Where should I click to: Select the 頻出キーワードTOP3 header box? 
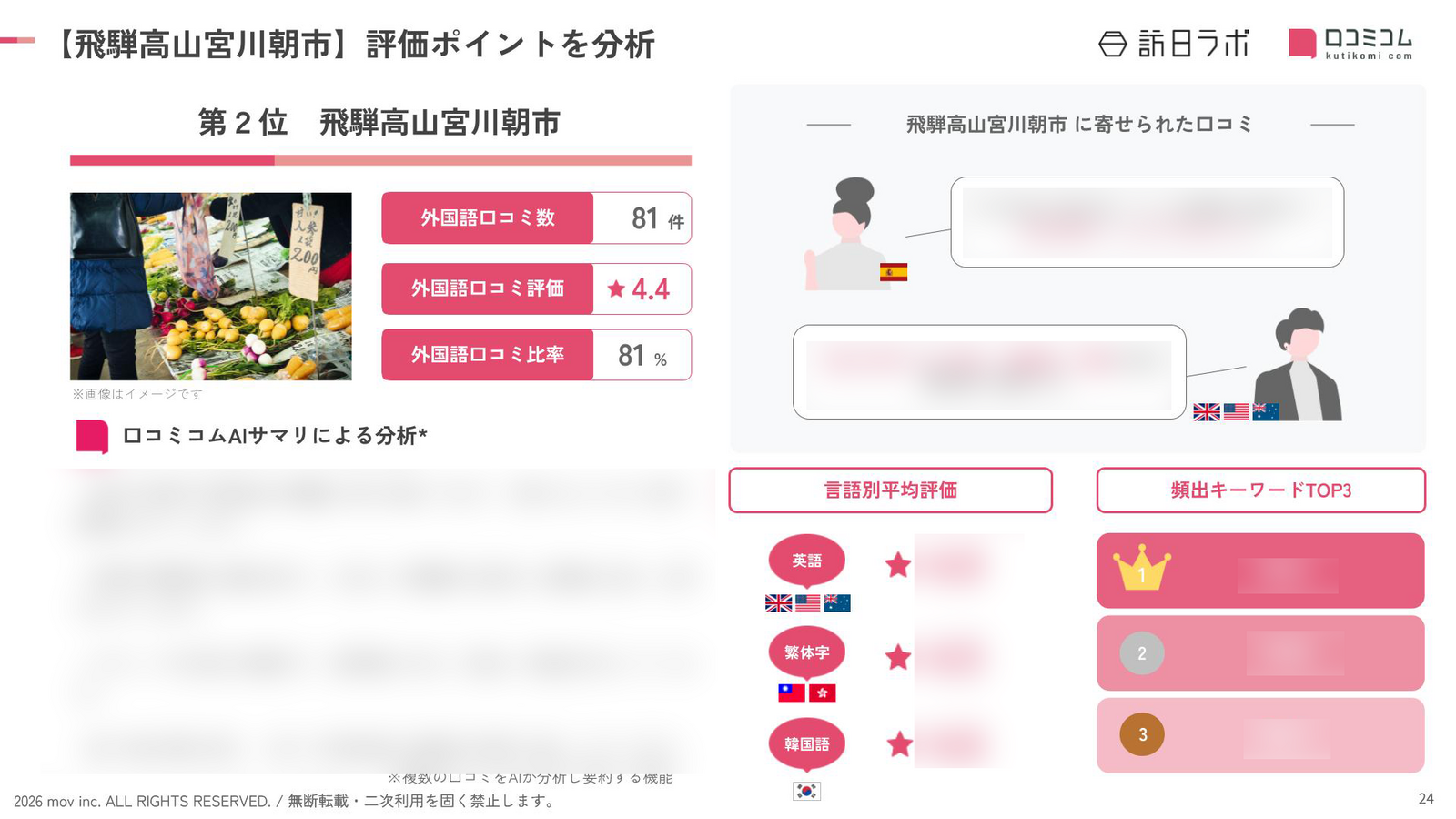pos(1260,490)
